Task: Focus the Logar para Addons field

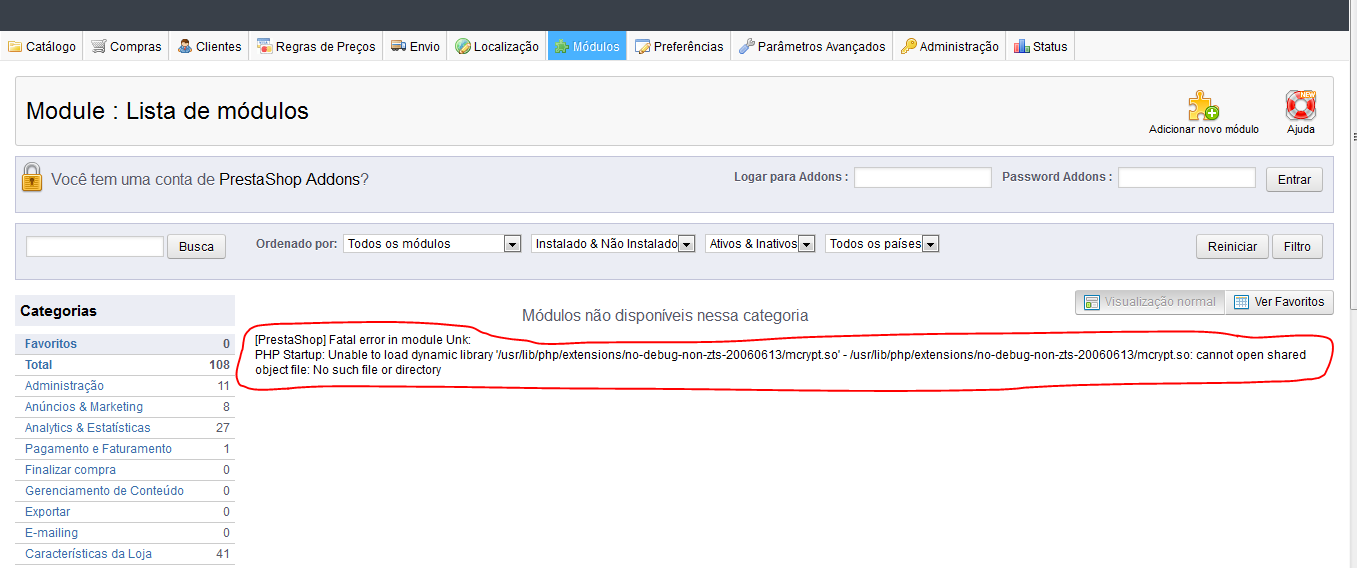Action: pyautogui.click(x=923, y=177)
